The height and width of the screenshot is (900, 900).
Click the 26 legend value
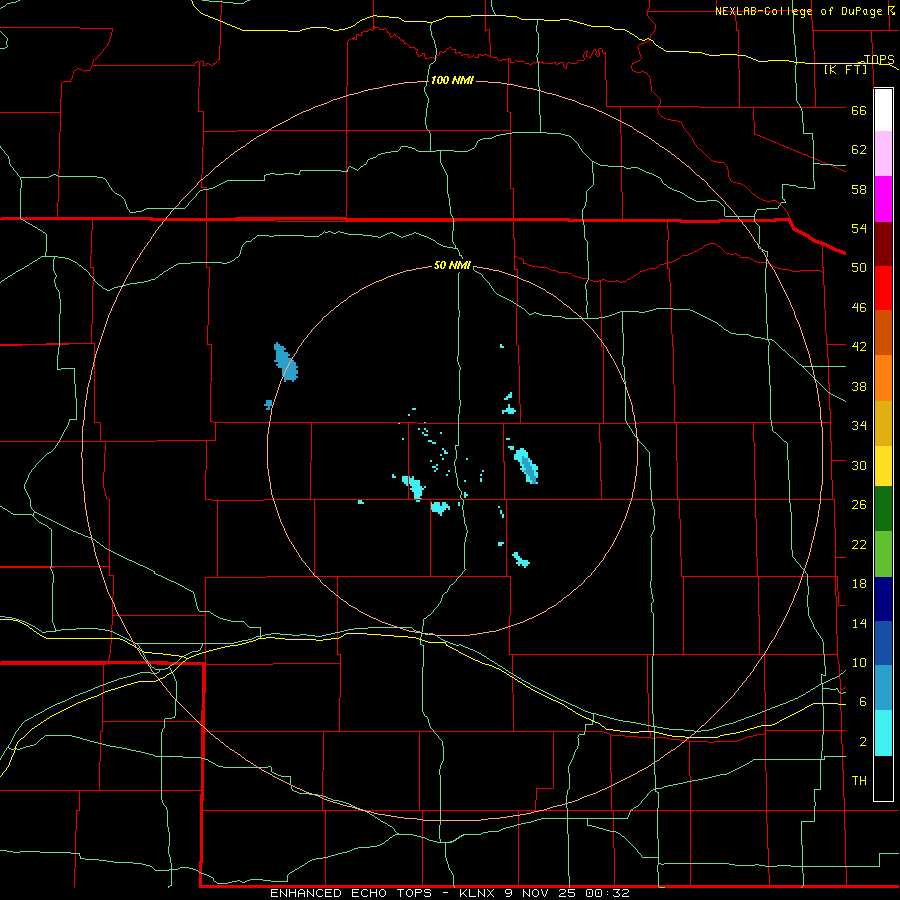pos(859,505)
